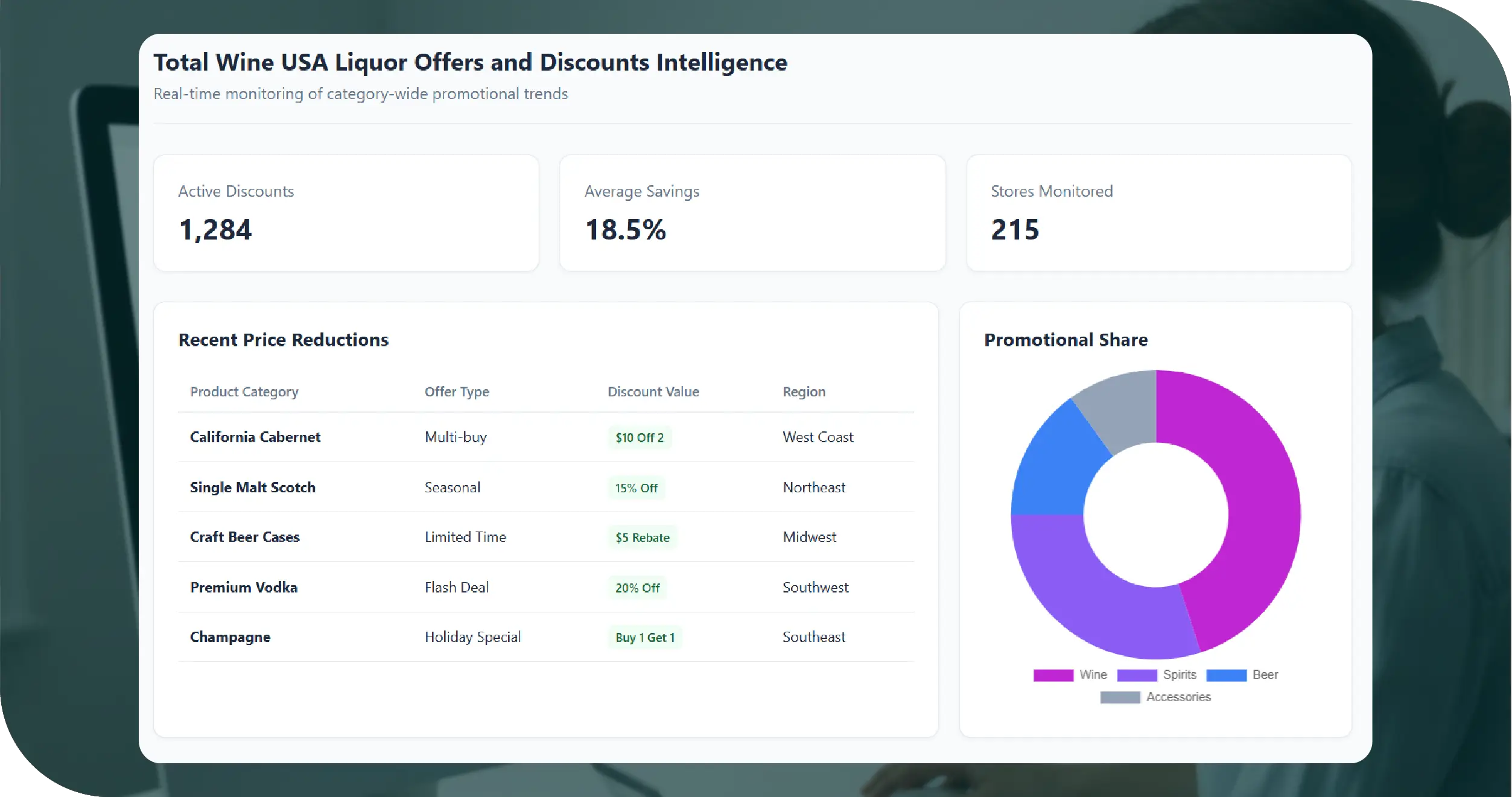Click the blue Beer donut segment
Viewport: 1512px width, 797px height.
[x=1059, y=465]
